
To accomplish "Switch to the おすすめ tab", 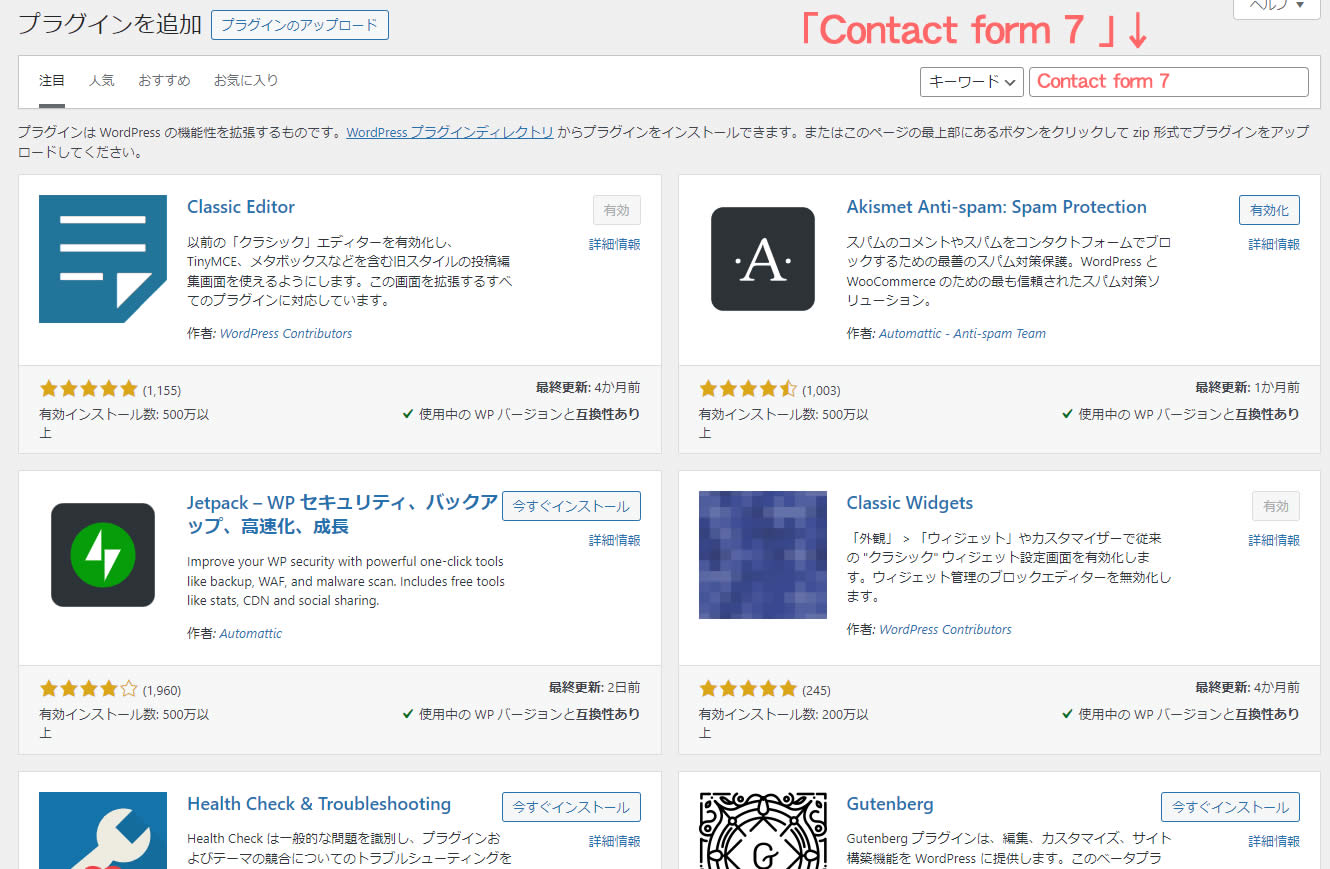I will [164, 80].
